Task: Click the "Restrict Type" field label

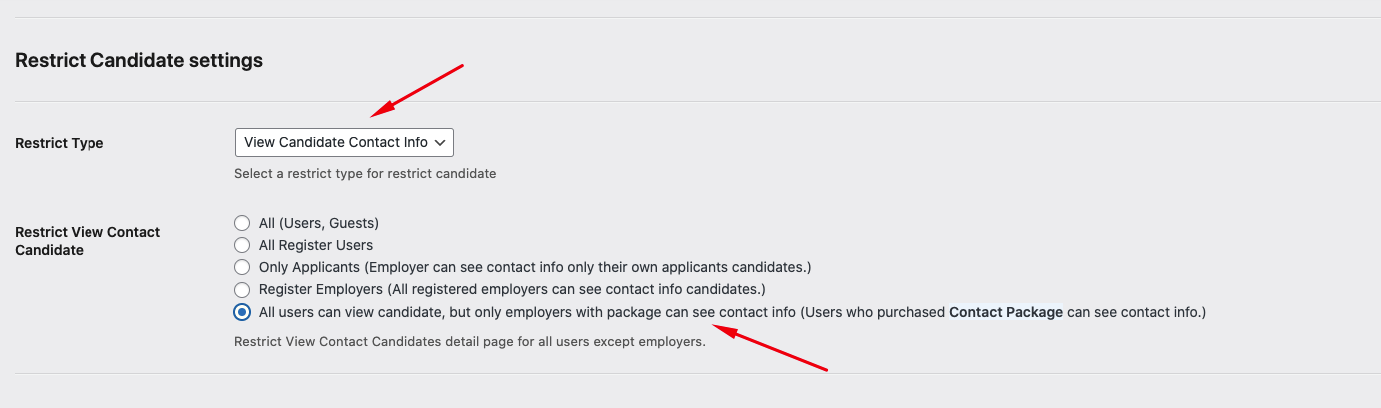Action: [59, 143]
